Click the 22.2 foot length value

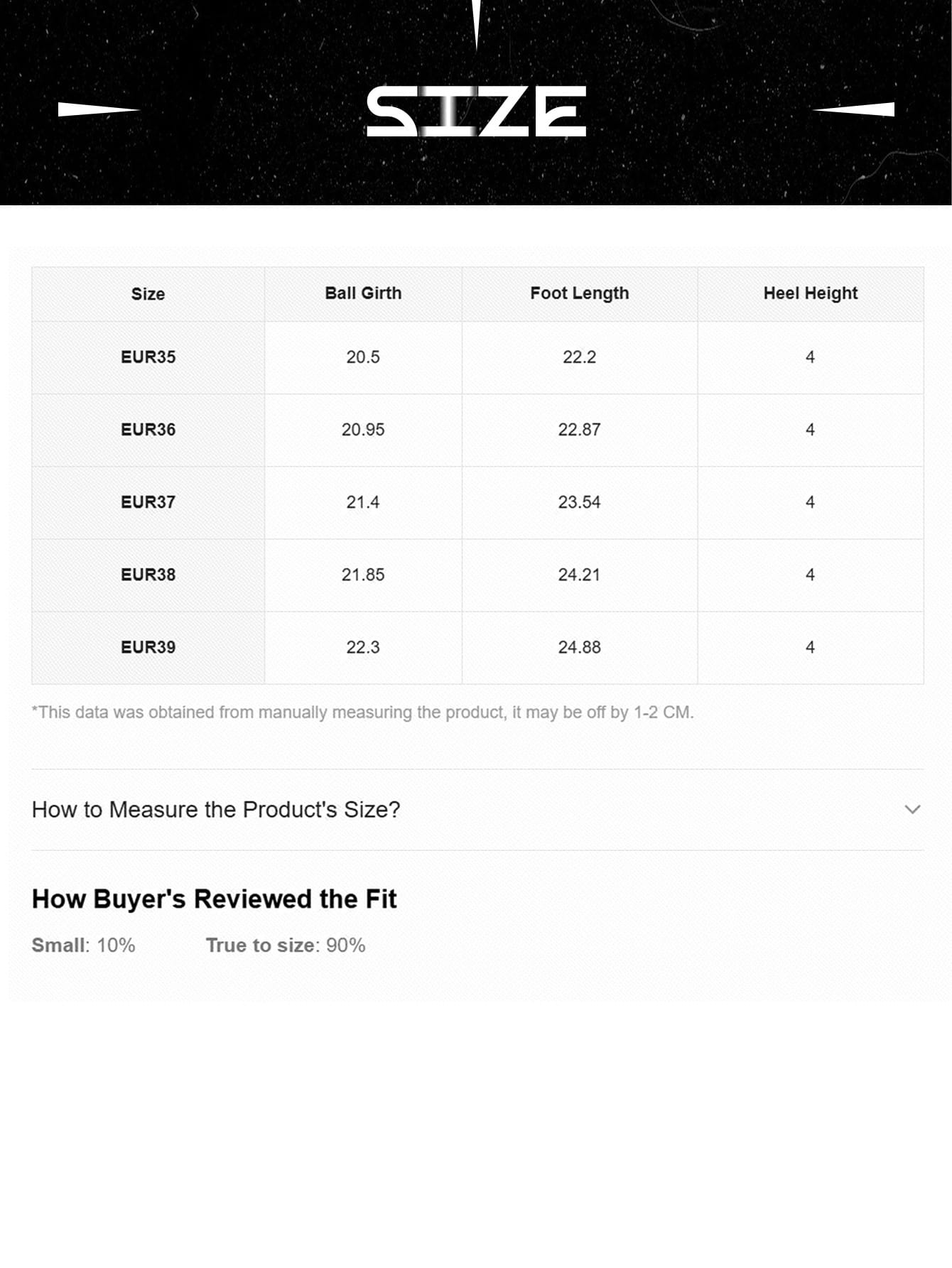[579, 357]
